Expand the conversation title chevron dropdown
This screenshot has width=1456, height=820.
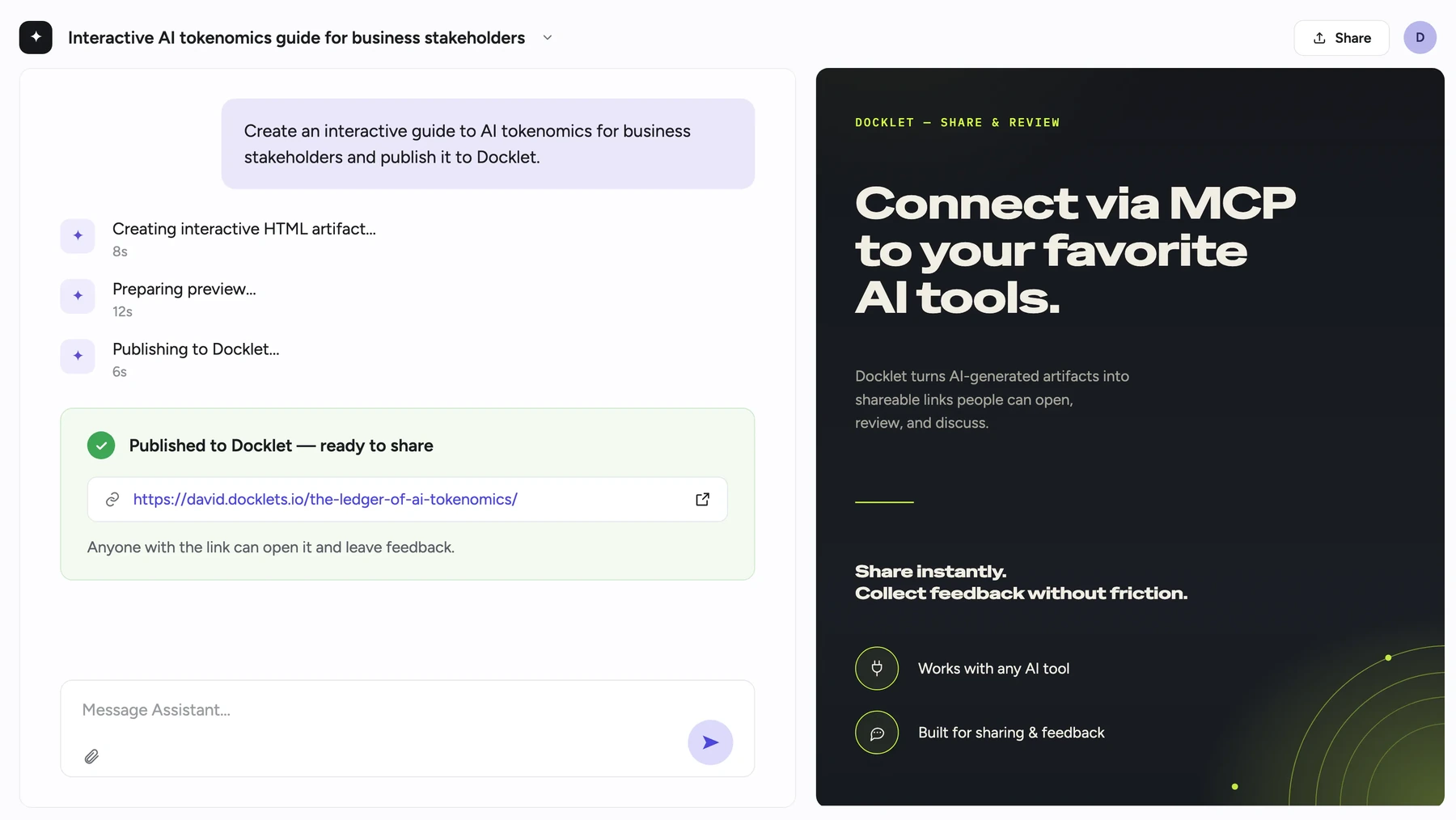click(548, 37)
